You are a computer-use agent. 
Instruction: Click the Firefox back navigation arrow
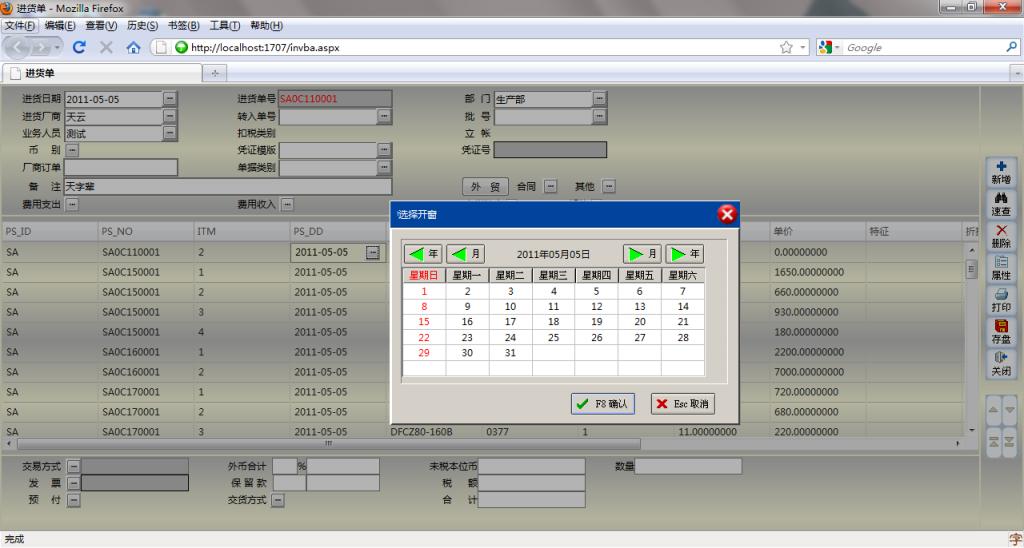click(17, 47)
